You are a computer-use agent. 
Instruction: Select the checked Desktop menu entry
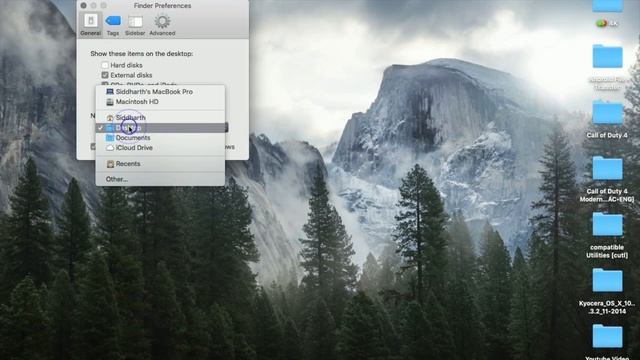pyautogui.click(x=160, y=128)
